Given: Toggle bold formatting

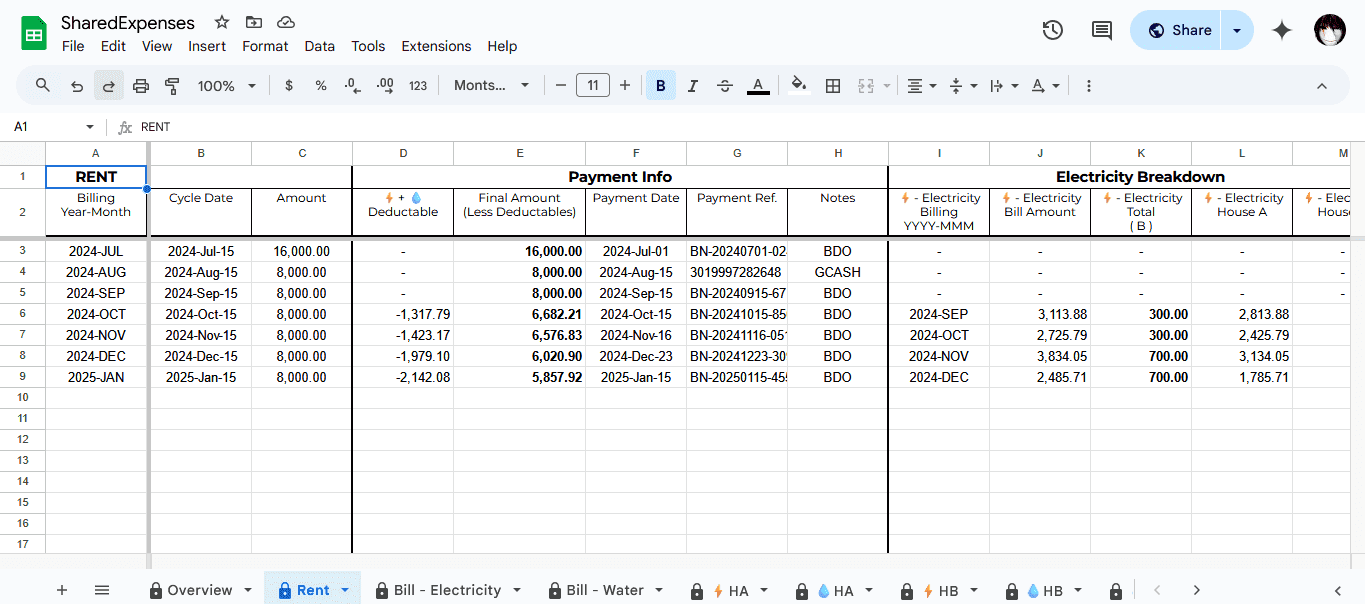Looking at the screenshot, I should [x=660, y=86].
